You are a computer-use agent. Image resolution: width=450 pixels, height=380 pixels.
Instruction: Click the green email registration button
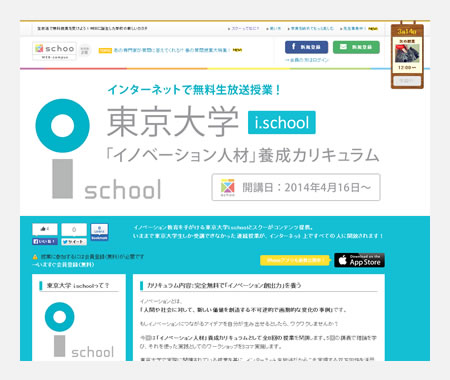[356, 47]
